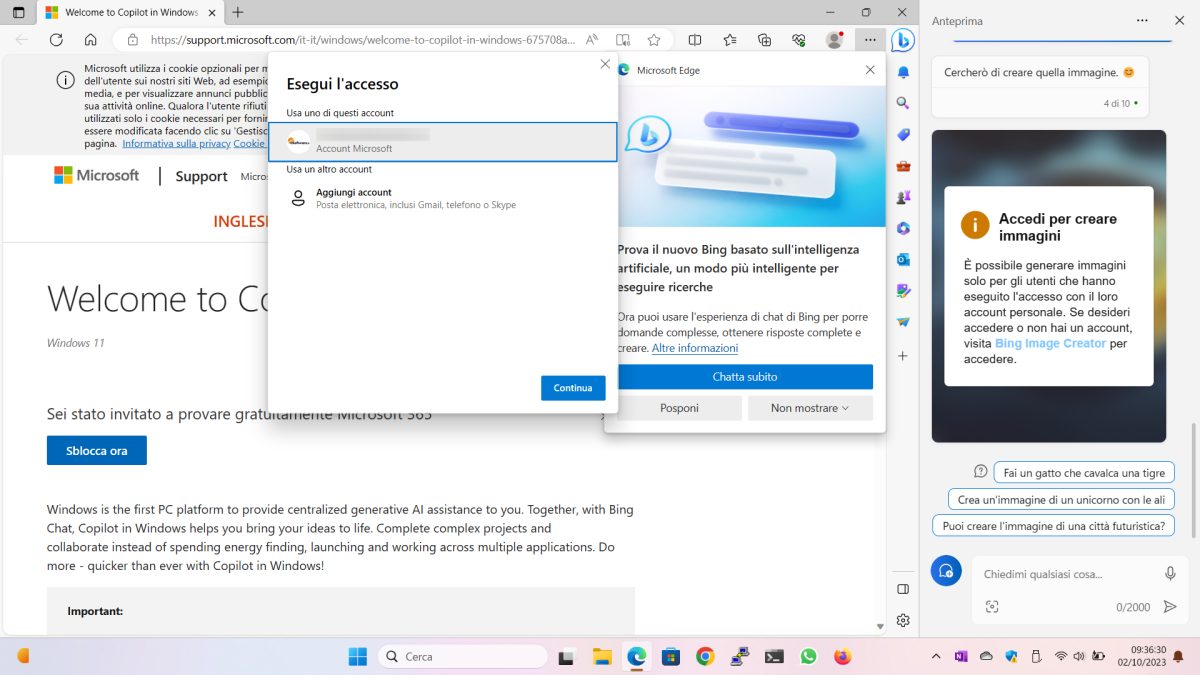Image resolution: width=1200 pixels, height=675 pixels.
Task: Open Windows Start menu
Action: click(x=357, y=656)
